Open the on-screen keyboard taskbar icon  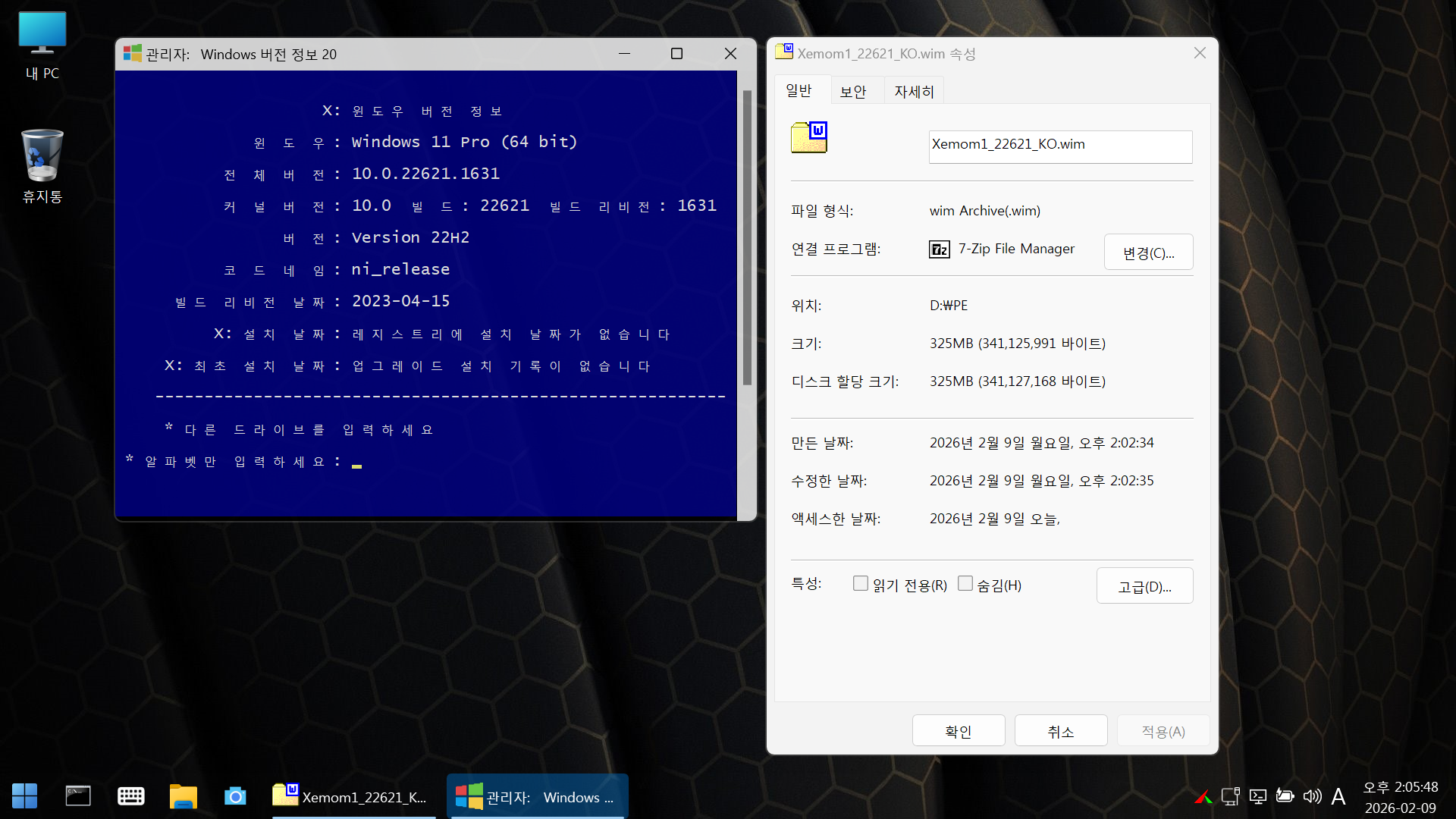[x=131, y=796]
